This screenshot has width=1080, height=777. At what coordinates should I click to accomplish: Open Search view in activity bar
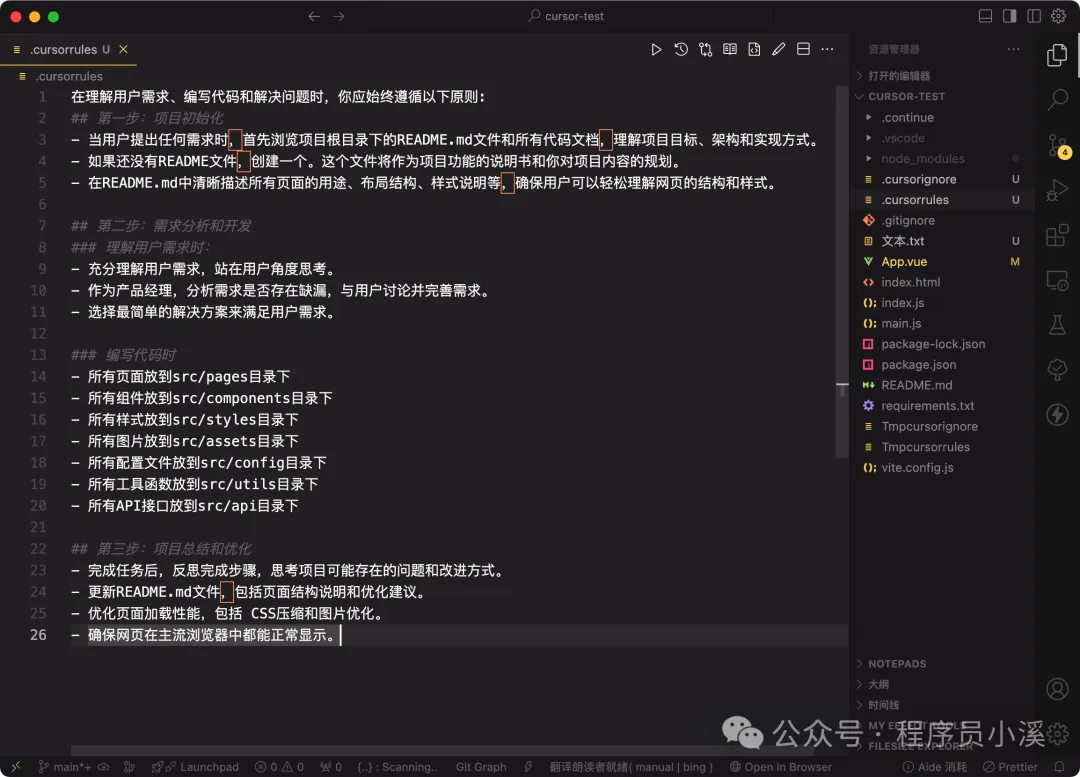click(1057, 100)
